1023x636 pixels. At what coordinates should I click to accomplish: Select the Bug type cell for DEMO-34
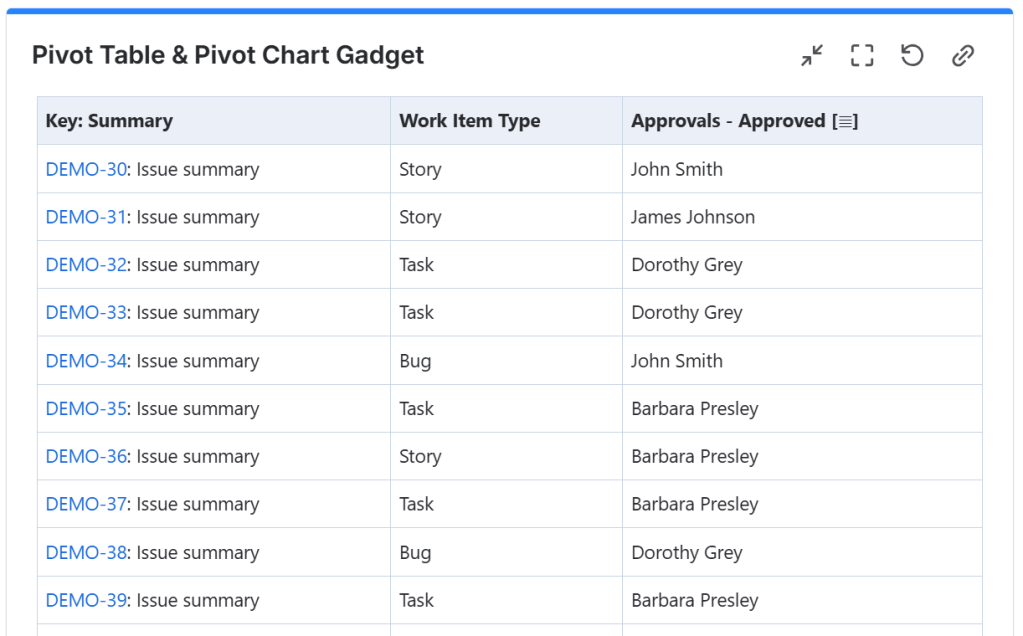pos(415,361)
